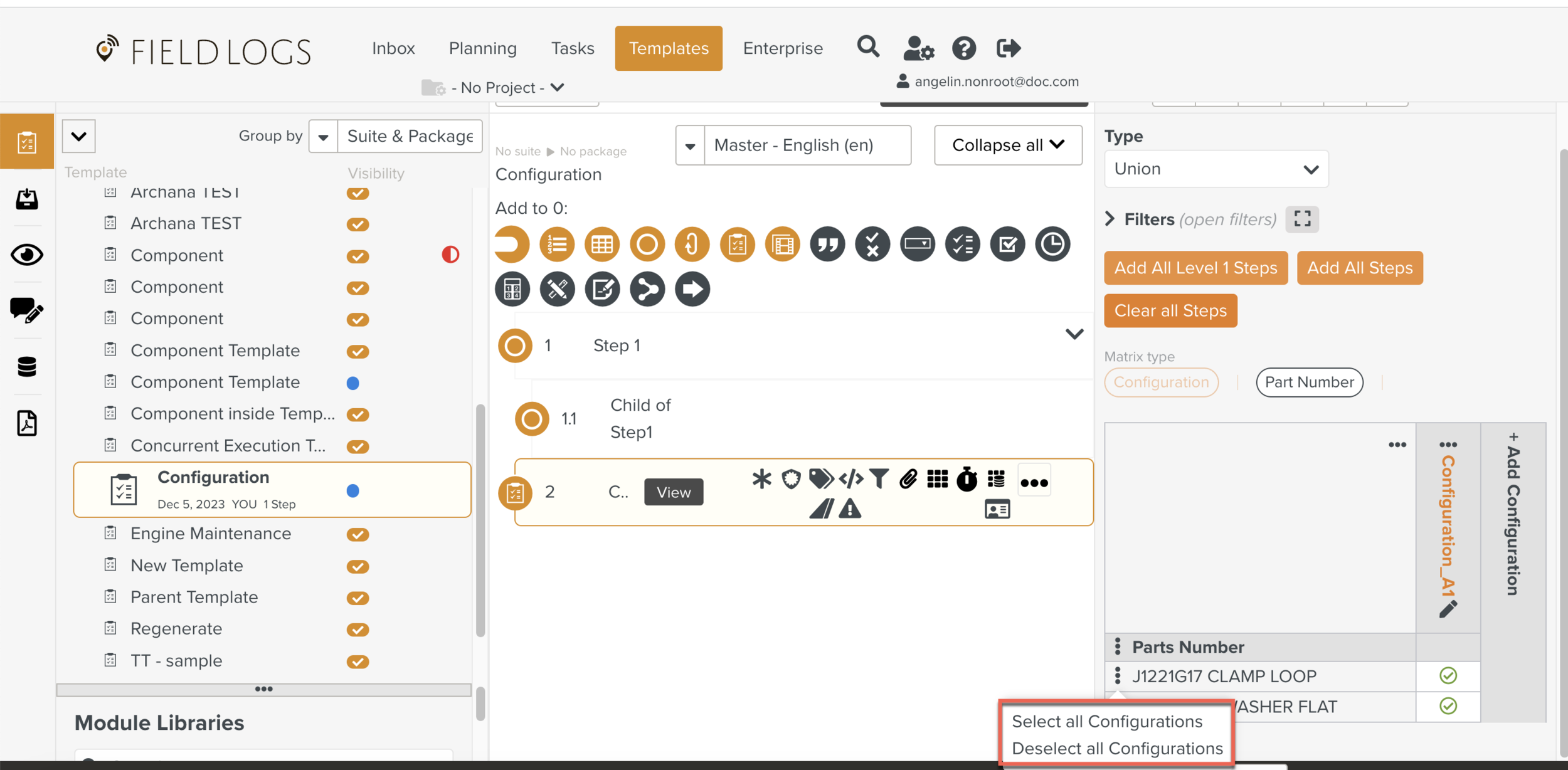Open the search magnifier in top bar

point(868,47)
